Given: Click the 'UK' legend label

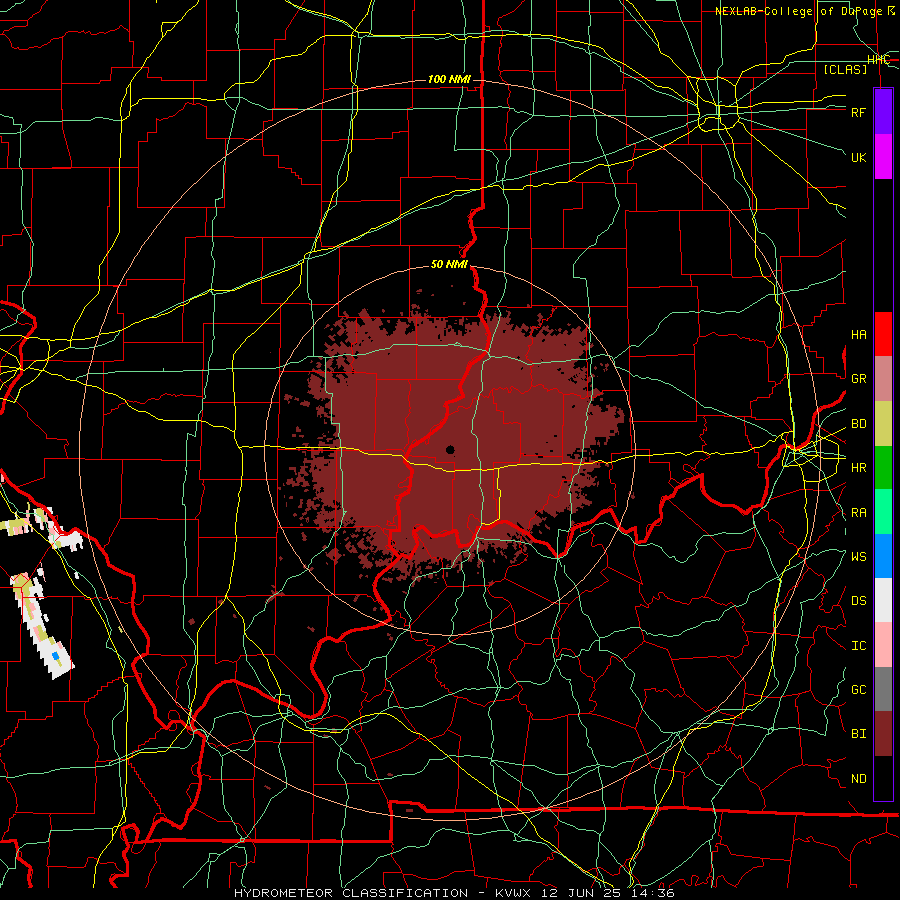Looking at the screenshot, I should point(858,157).
